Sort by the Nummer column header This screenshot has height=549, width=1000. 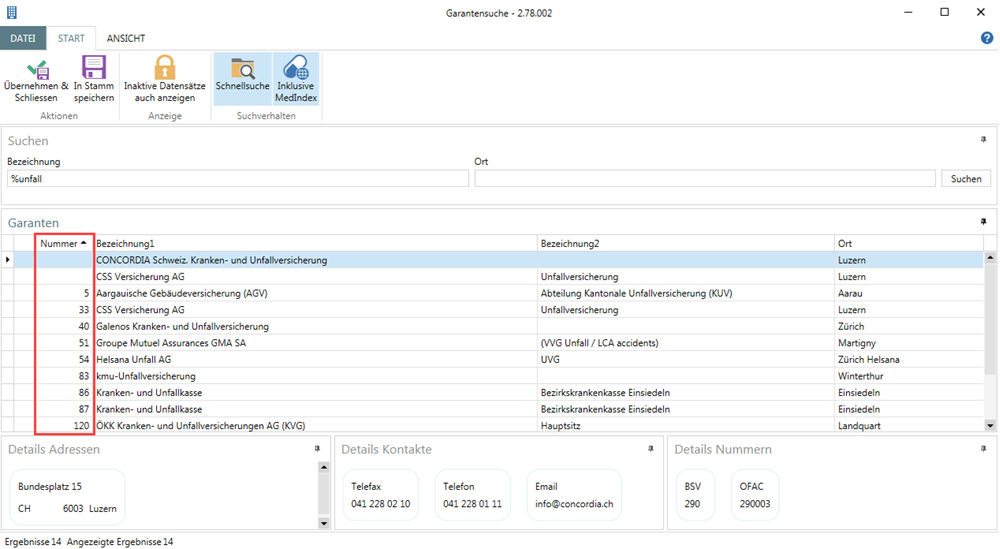63,244
